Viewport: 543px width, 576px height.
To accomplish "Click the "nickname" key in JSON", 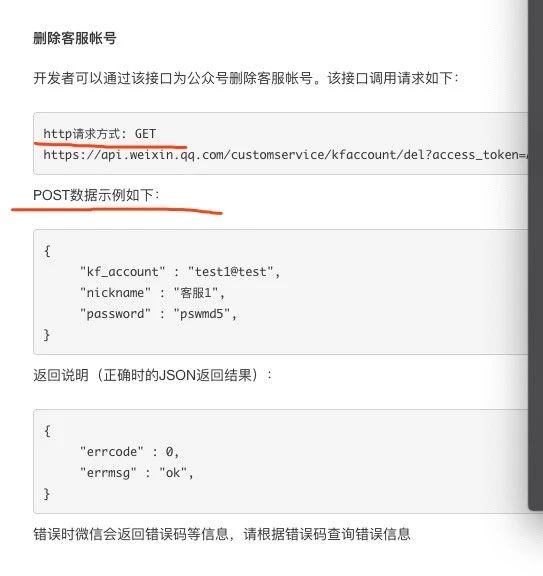I will pos(115,293).
